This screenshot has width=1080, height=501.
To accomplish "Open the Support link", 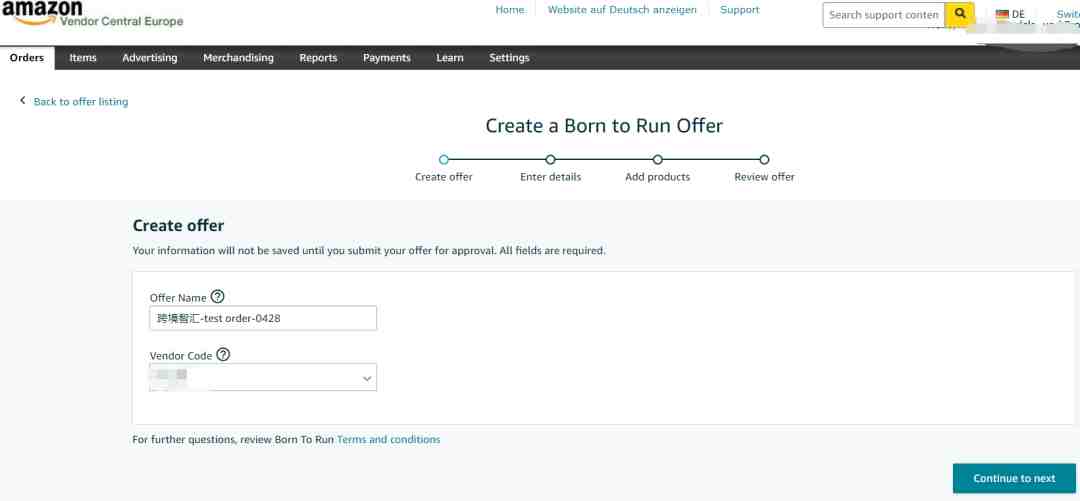I will tap(740, 10).
